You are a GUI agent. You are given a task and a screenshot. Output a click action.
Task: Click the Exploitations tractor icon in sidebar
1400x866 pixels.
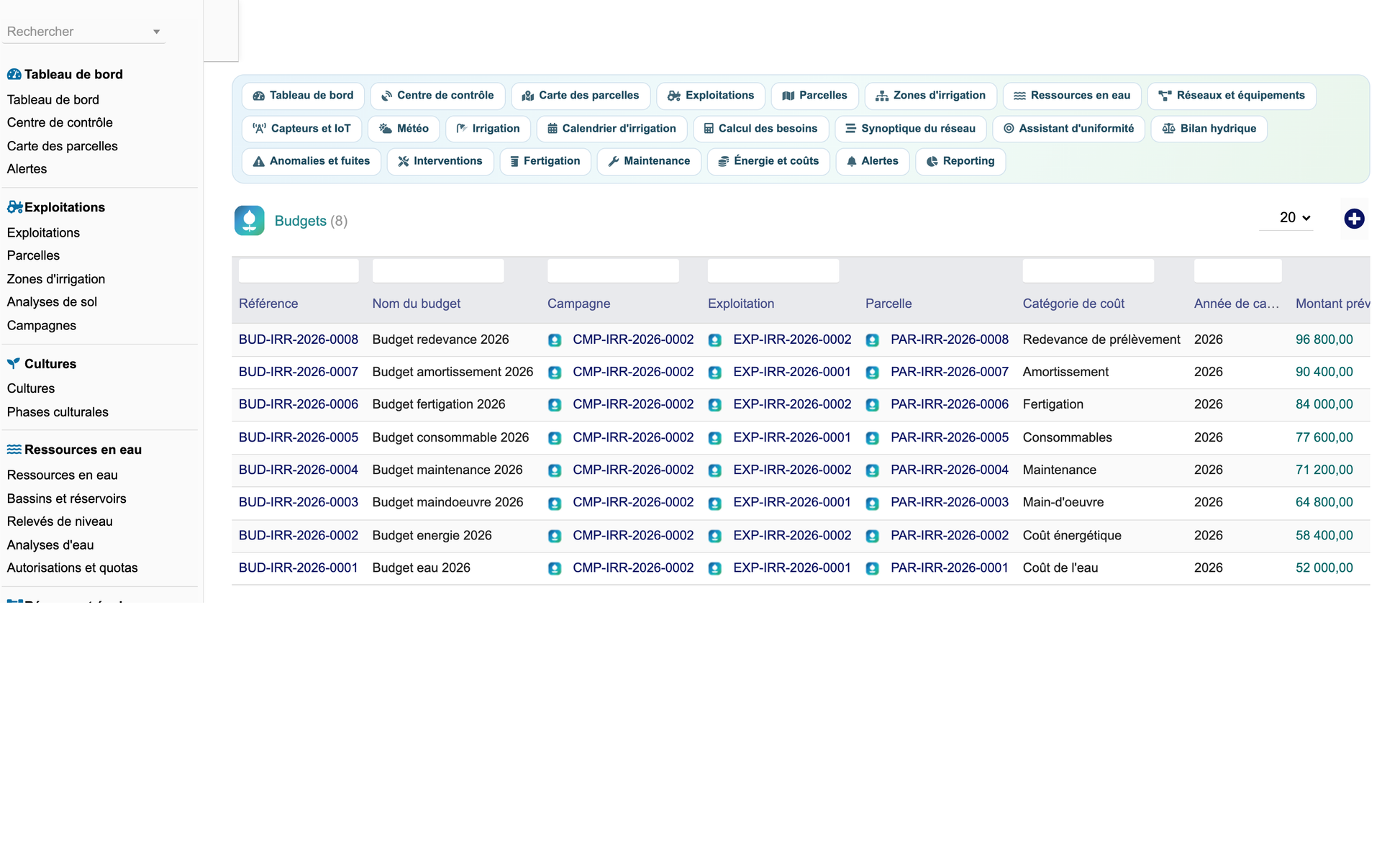pos(14,207)
